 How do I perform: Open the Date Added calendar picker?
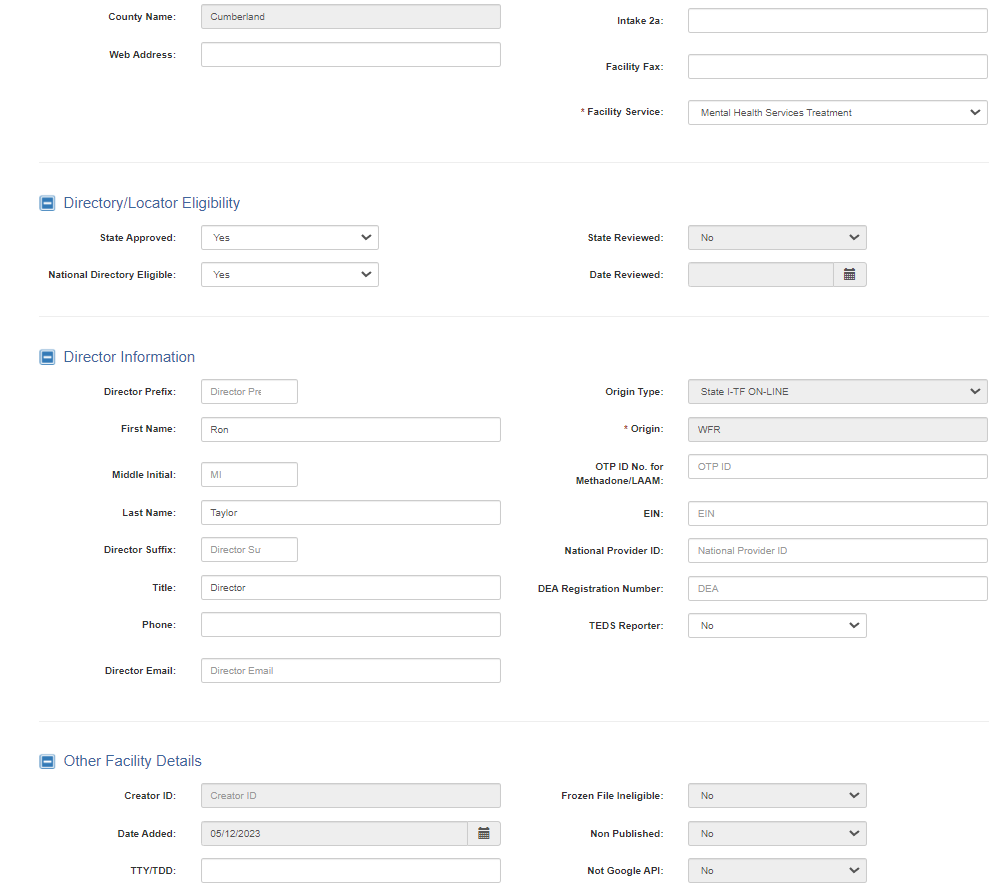484,833
